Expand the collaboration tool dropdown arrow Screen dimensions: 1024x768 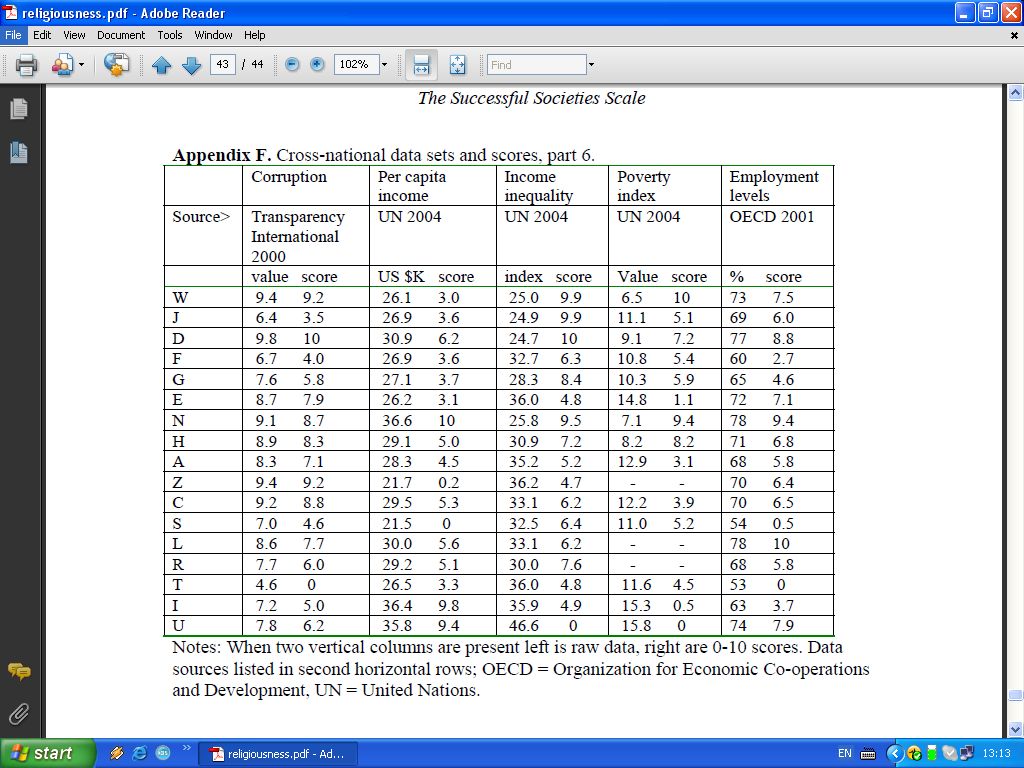tap(81, 65)
